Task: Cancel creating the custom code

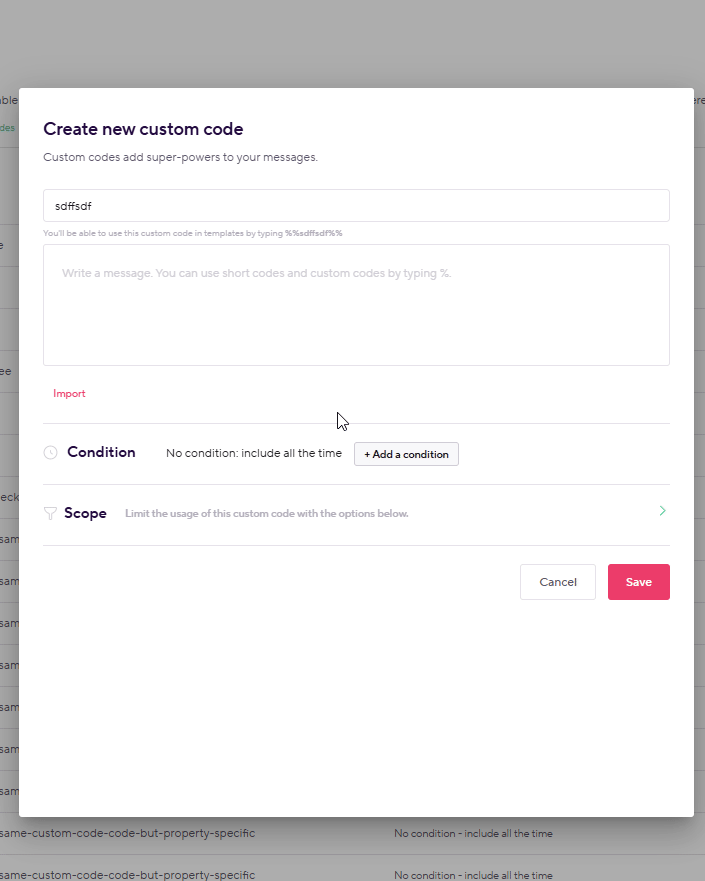Action: pyautogui.click(x=558, y=582)
